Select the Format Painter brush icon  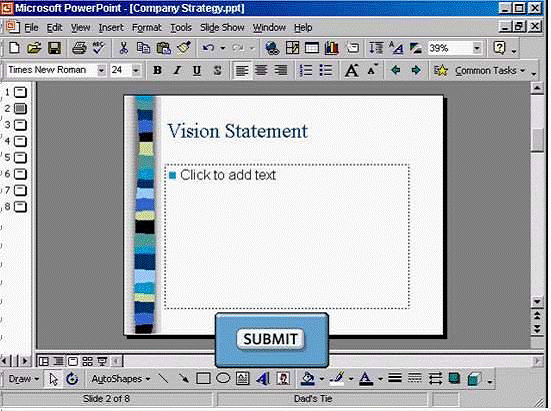coord(184,48)
